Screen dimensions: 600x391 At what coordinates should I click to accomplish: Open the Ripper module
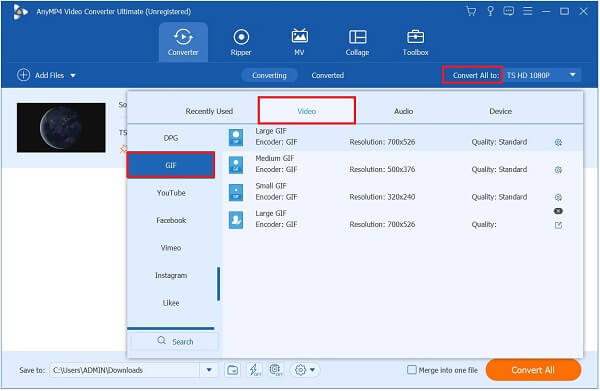click(x=241, y=42)
